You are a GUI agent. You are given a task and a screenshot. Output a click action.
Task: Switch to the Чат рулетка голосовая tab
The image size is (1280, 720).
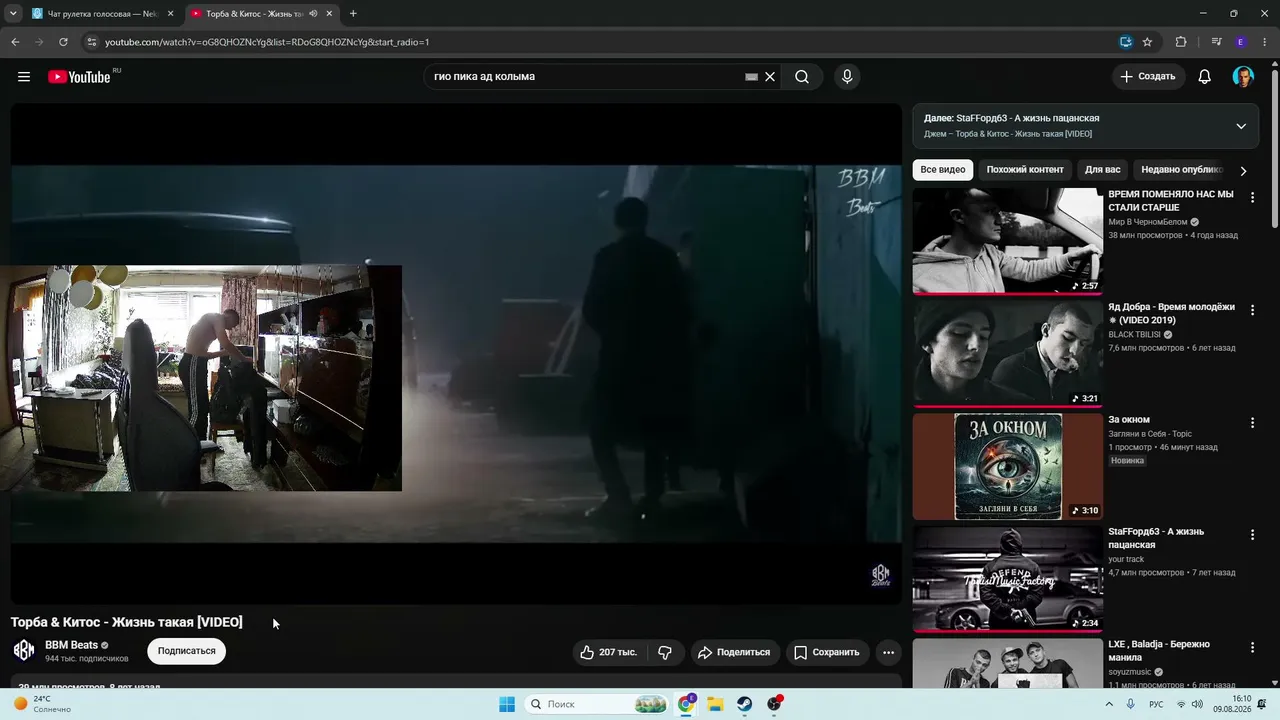(x=103, y=14)
